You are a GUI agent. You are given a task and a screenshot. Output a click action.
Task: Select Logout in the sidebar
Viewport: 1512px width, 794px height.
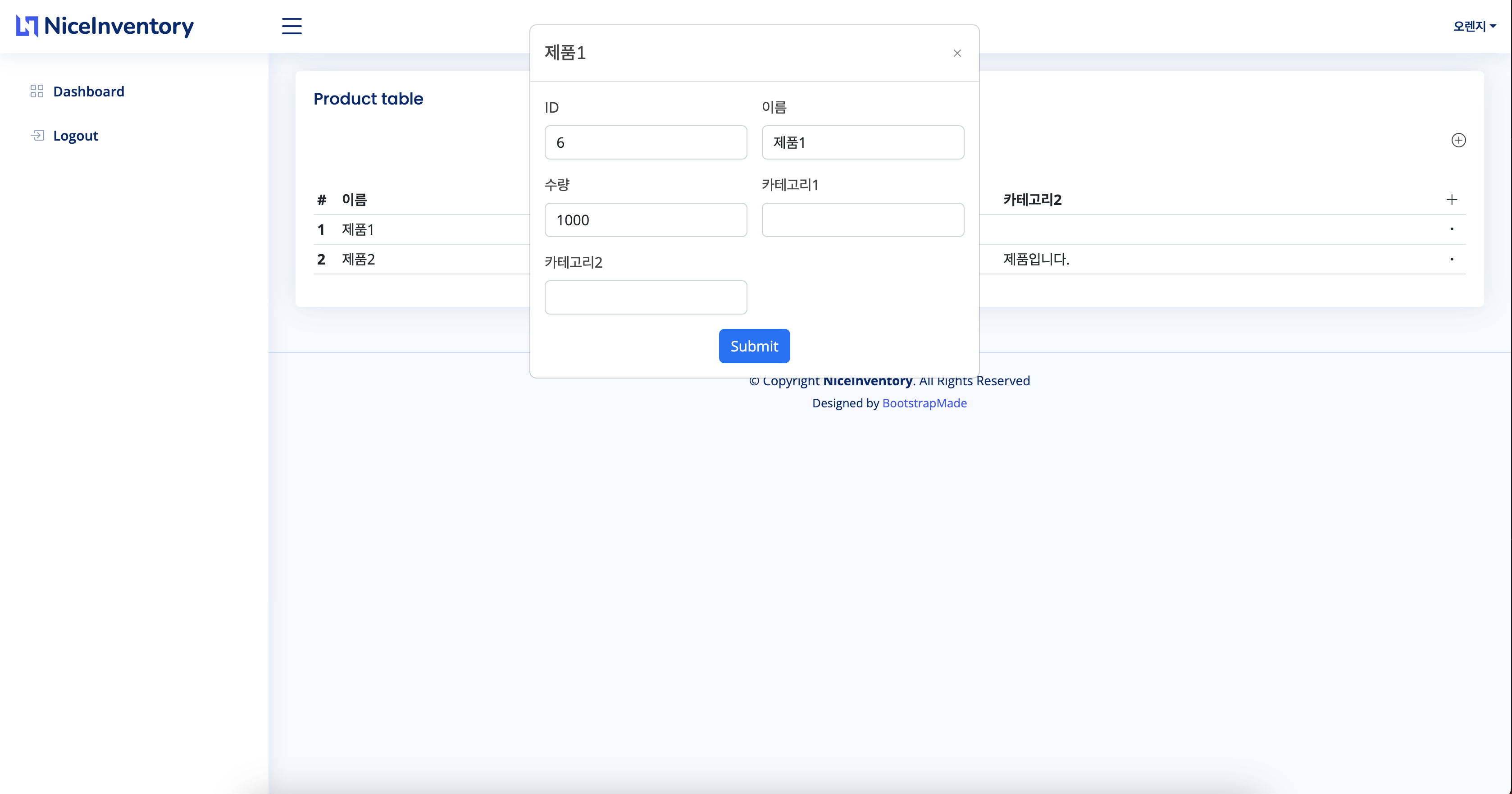(76, 136)
